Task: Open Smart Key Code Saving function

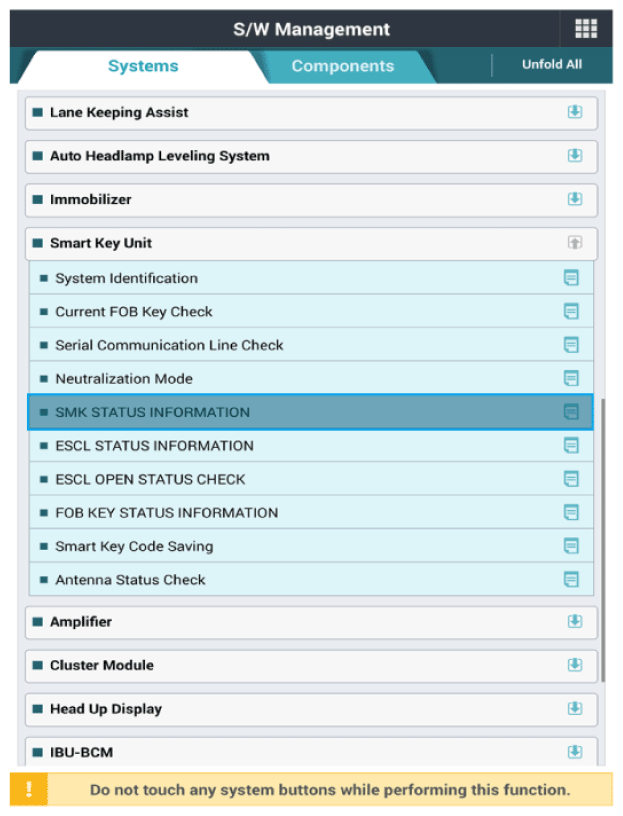Action: click(x=300, y=547)
